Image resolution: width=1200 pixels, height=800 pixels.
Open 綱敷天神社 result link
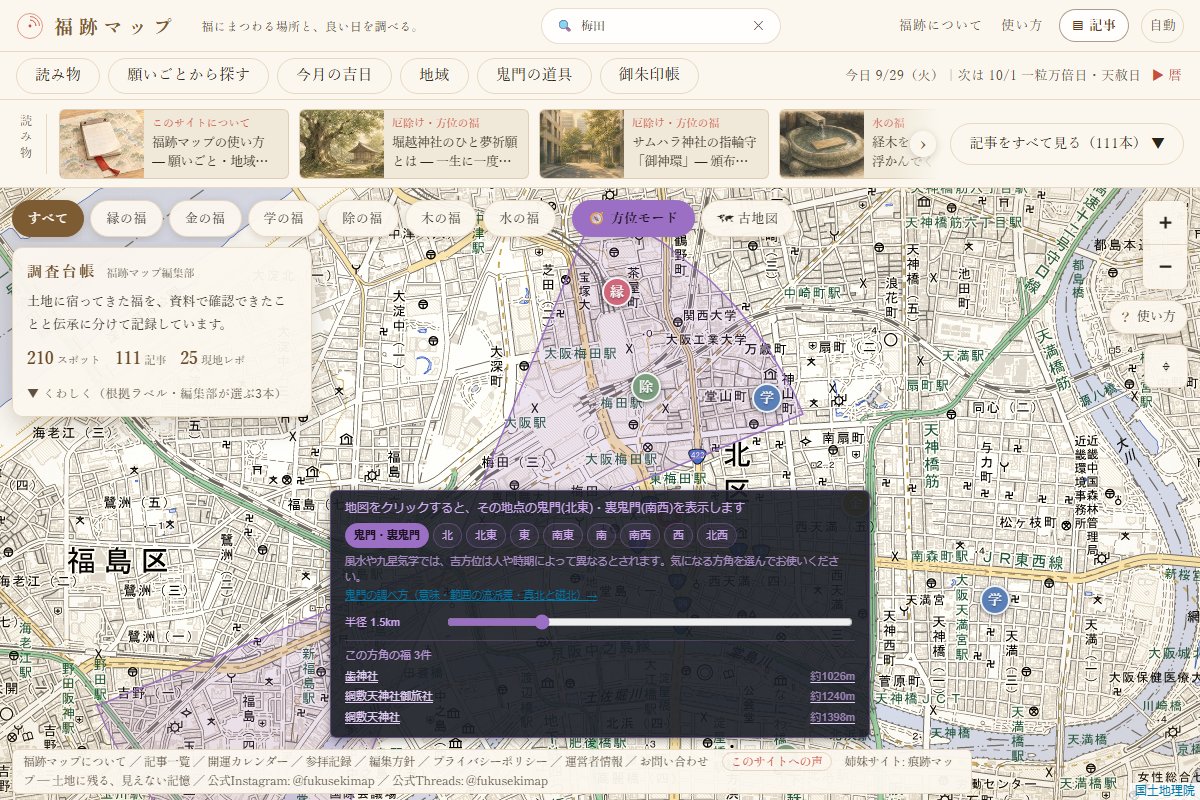click(x=372, y=717)
